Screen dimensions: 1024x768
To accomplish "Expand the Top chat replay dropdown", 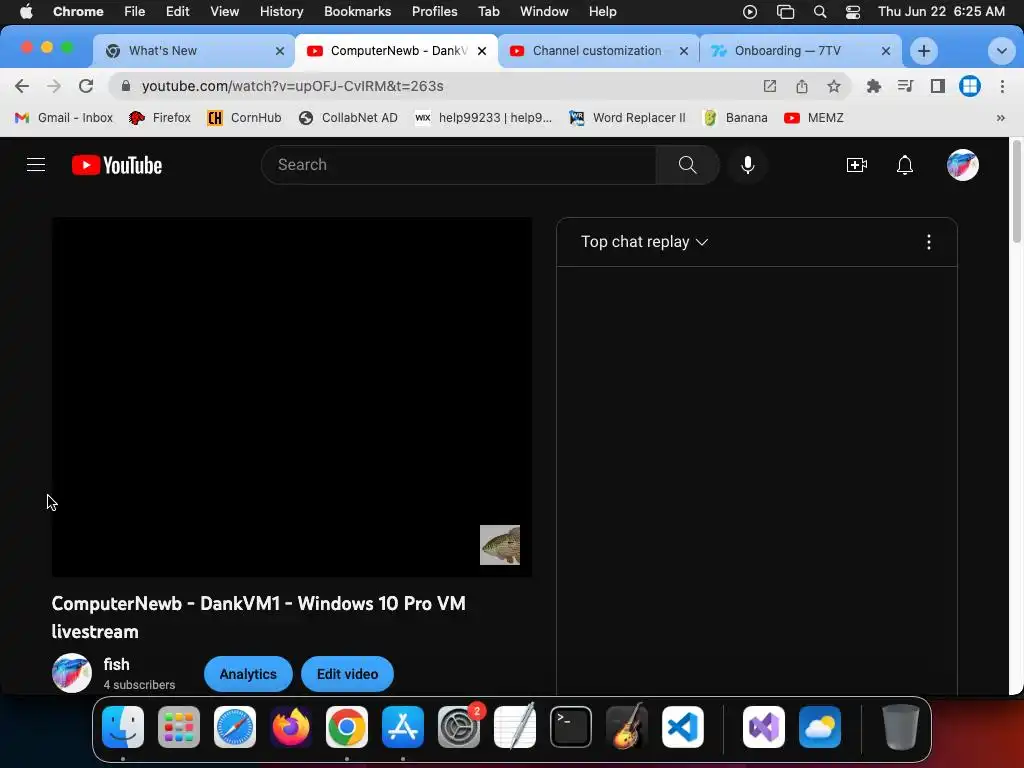I will click(x=645, y=242).
